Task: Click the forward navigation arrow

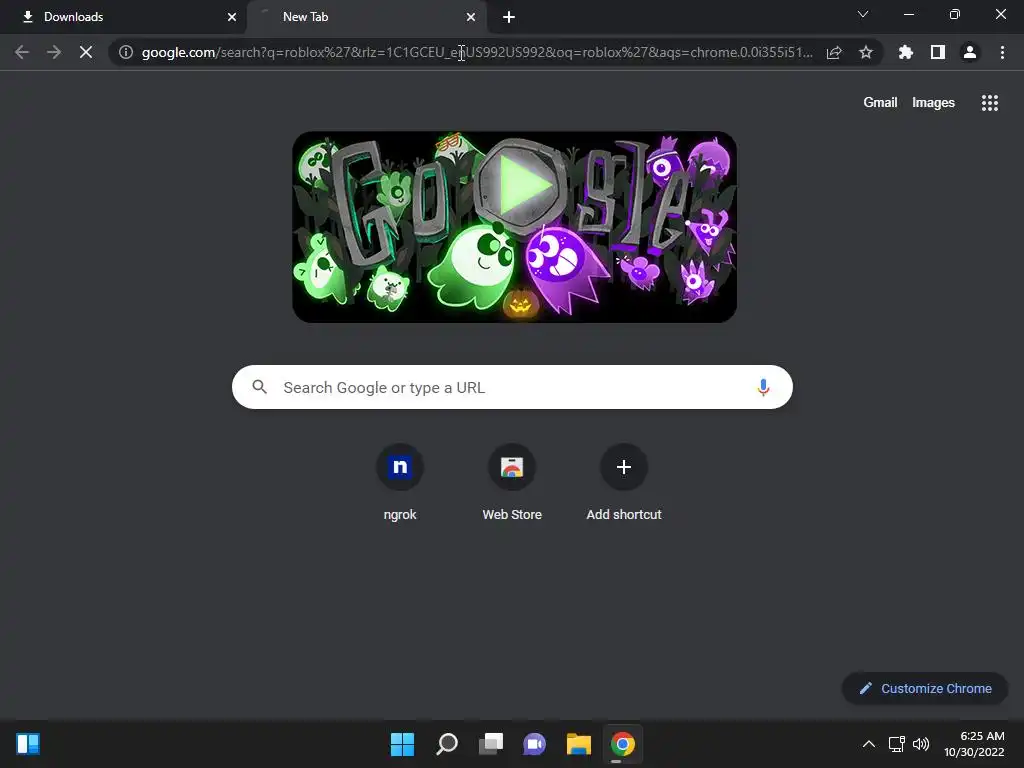Action: [54, 52]
